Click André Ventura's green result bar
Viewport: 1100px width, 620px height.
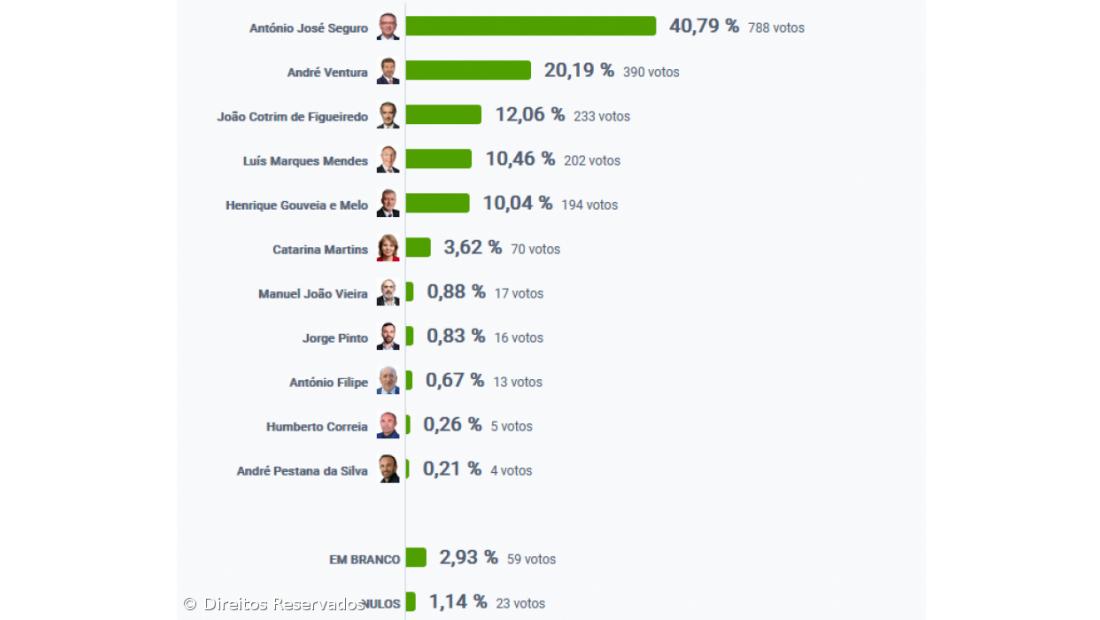[x=468, y=71]
